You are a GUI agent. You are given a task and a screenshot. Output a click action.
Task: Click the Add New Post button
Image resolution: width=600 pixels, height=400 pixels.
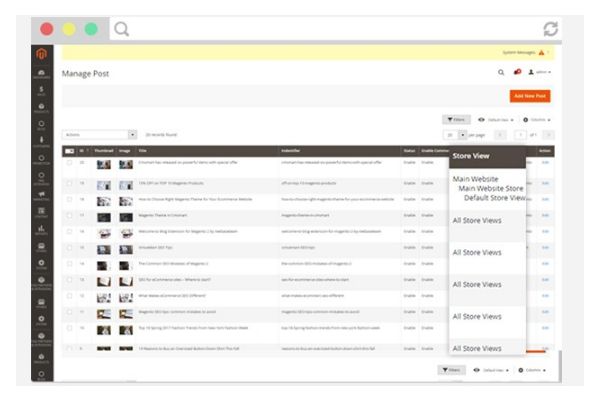point(529,96)
